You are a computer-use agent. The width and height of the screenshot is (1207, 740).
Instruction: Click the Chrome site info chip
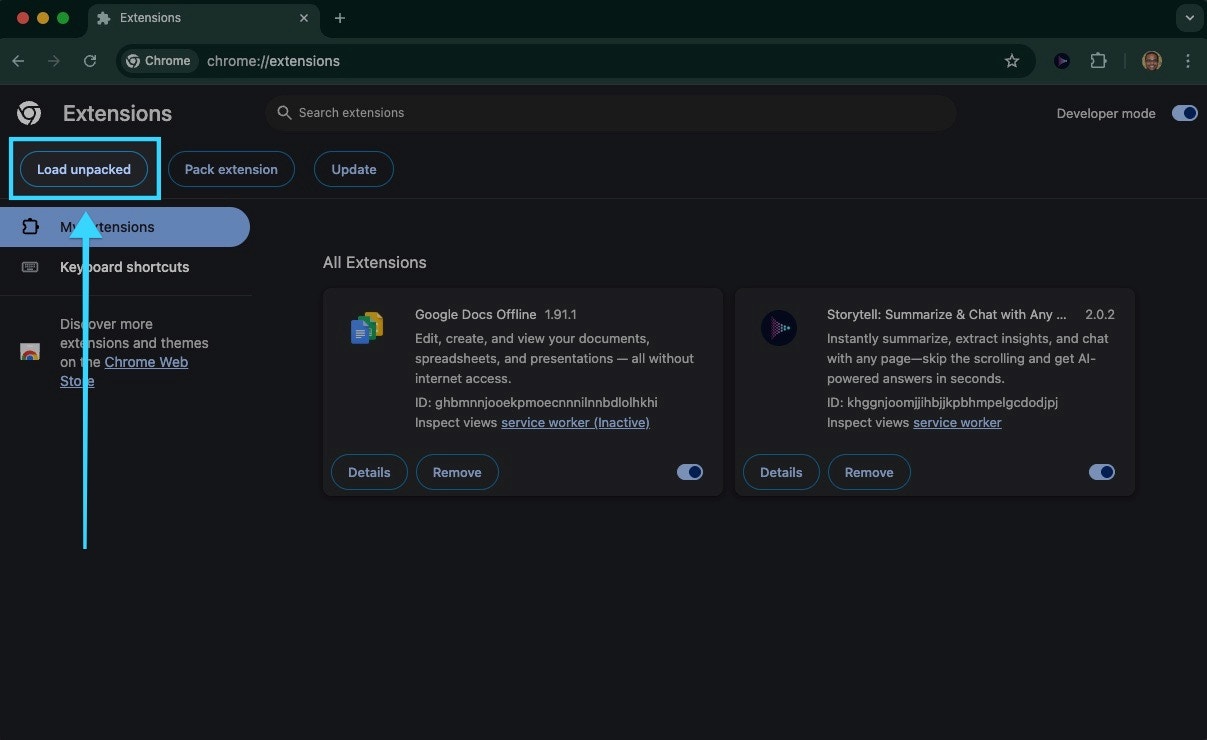(x=158, y=61)
